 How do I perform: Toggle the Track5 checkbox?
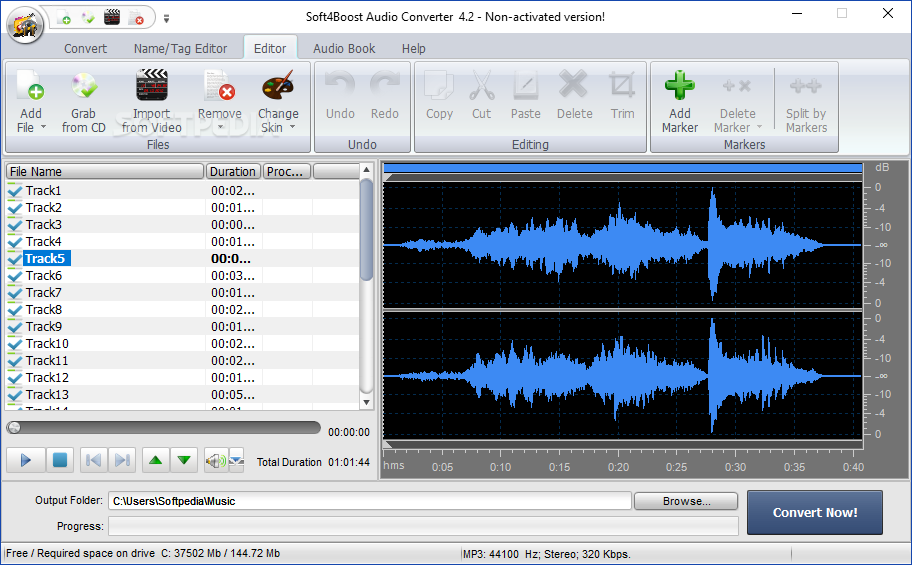pos(15,258)
